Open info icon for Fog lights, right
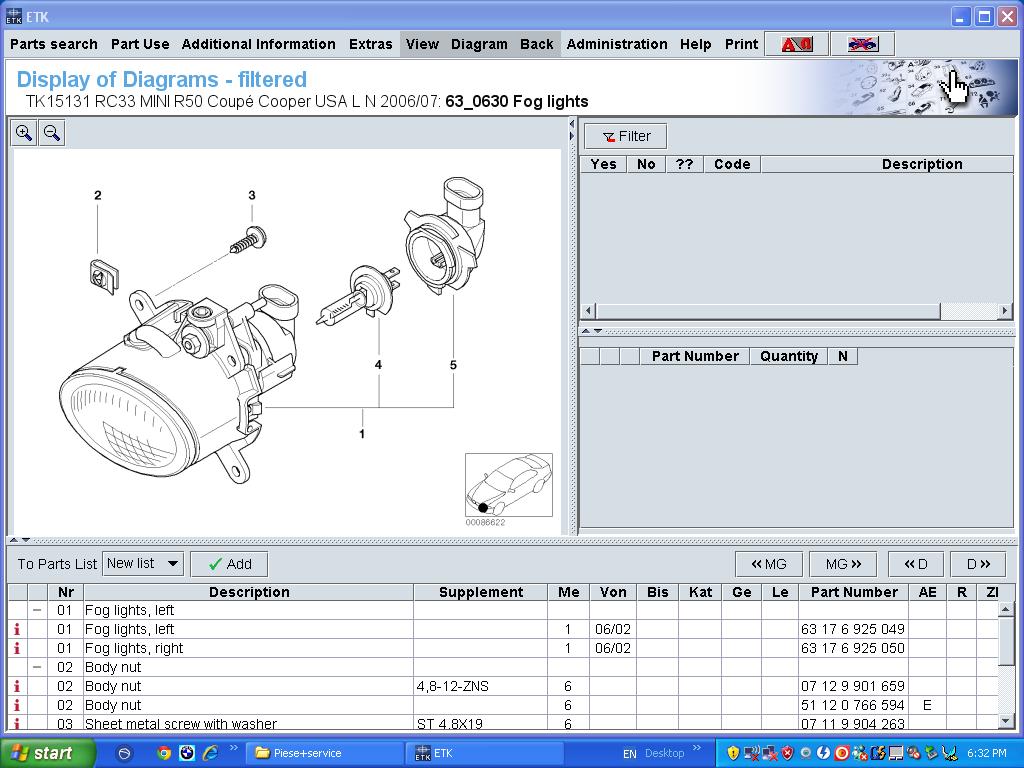 click(16, 648)
